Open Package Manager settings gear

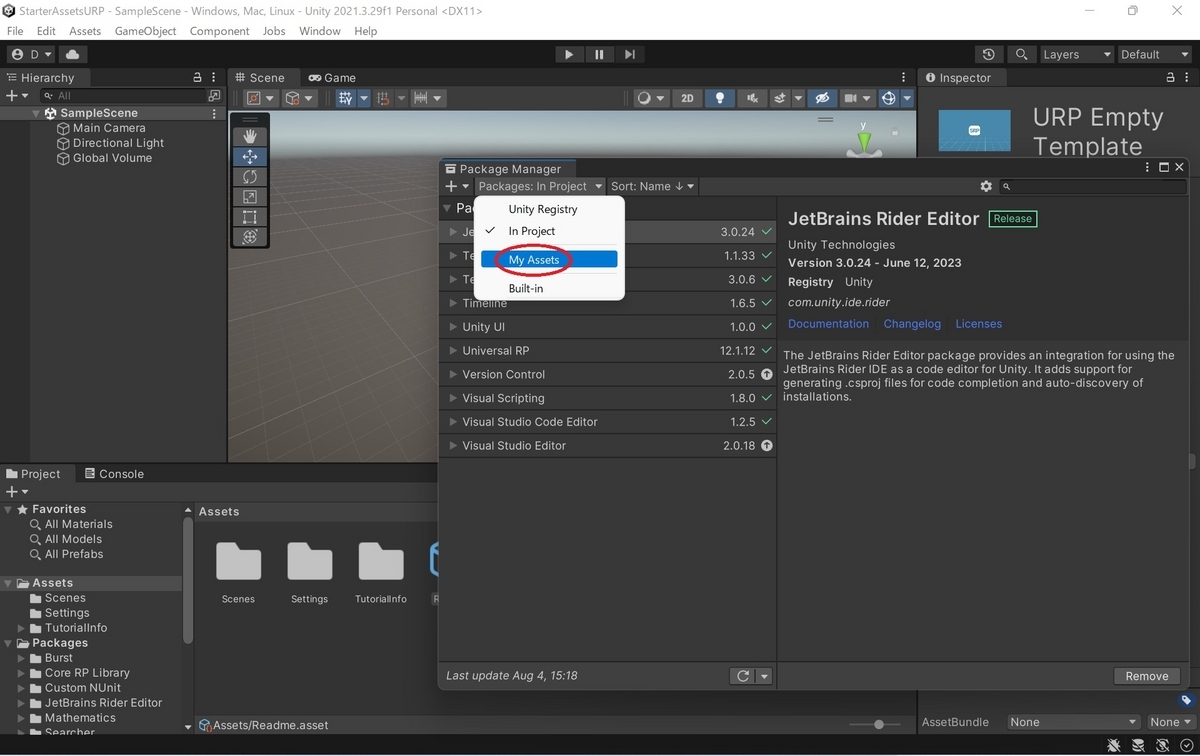click(986, 186)
